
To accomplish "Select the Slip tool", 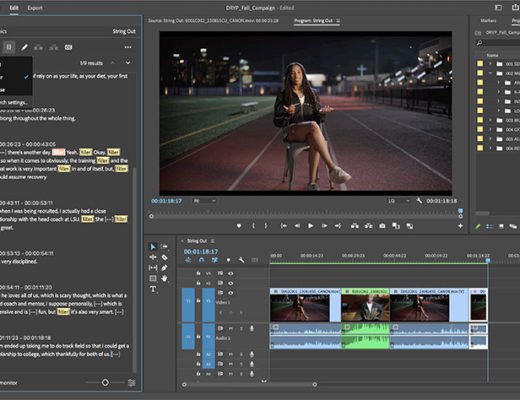I will pyautogui.click(x=153, y=268).
